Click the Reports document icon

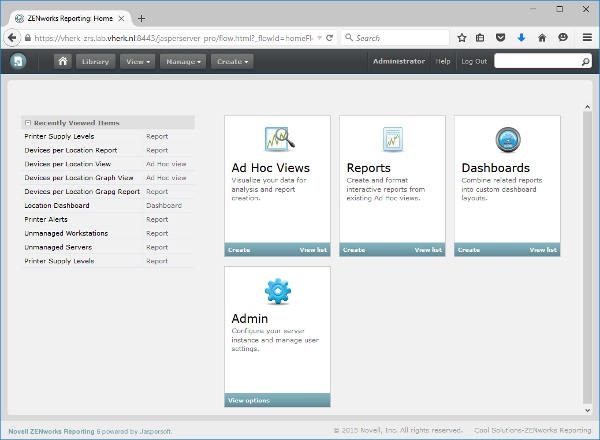(393, 139)
